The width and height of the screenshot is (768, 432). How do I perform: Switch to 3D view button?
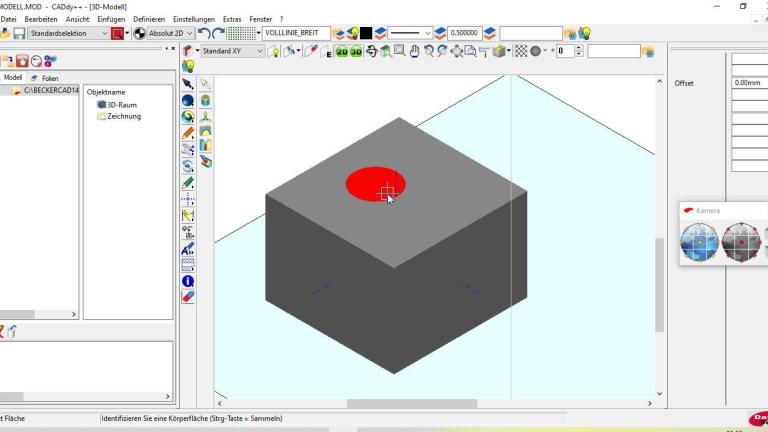355,51
